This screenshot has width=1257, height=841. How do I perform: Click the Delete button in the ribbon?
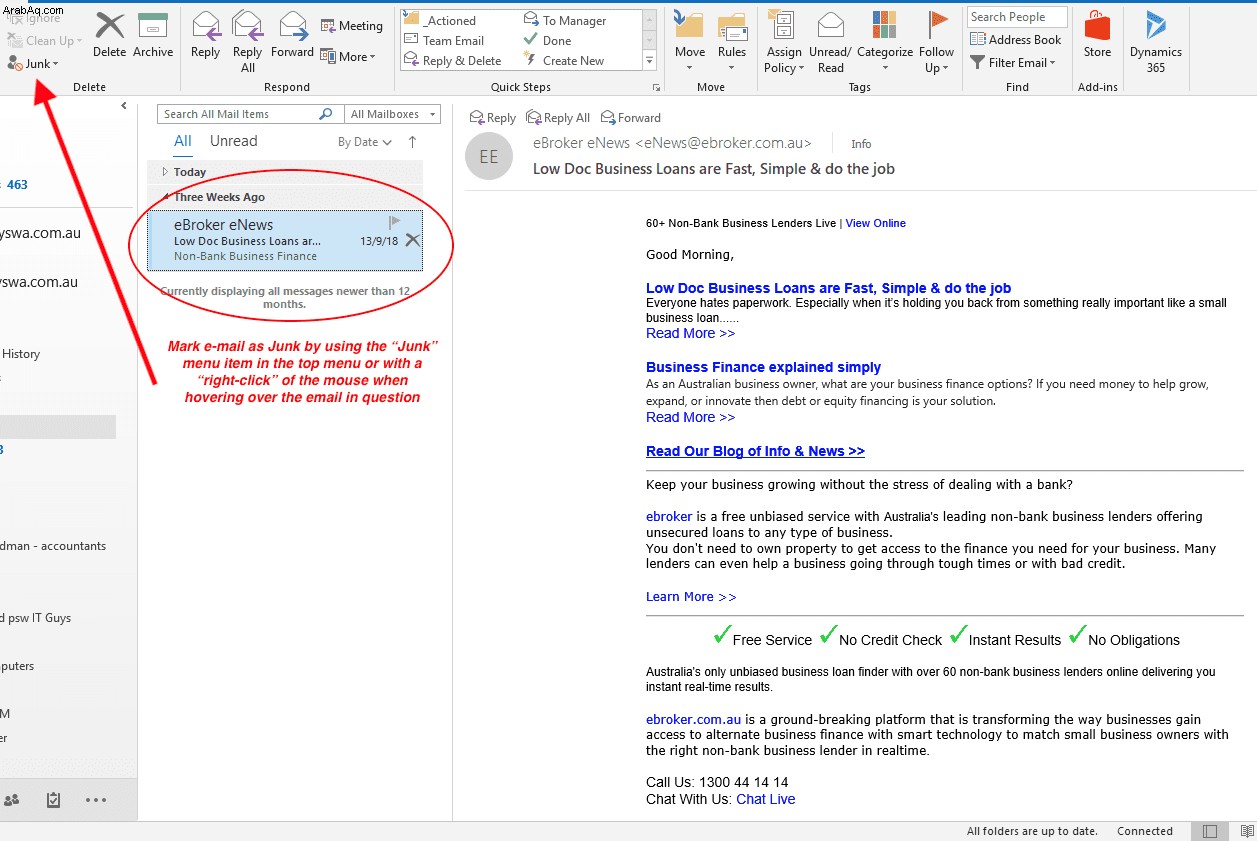[x=109, y=34]
